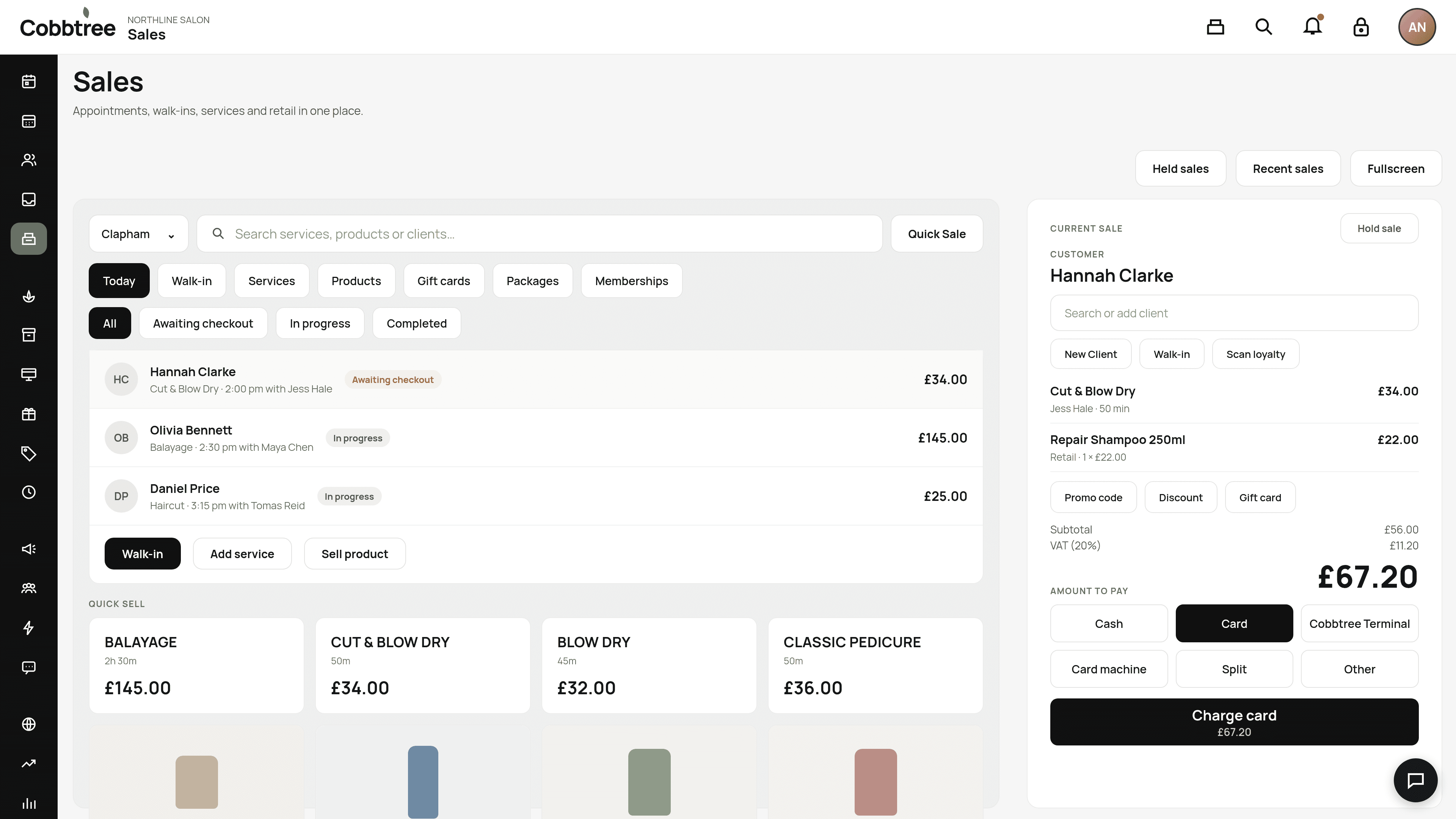Switch to the Memberships tab

click(x=631, y=281)
